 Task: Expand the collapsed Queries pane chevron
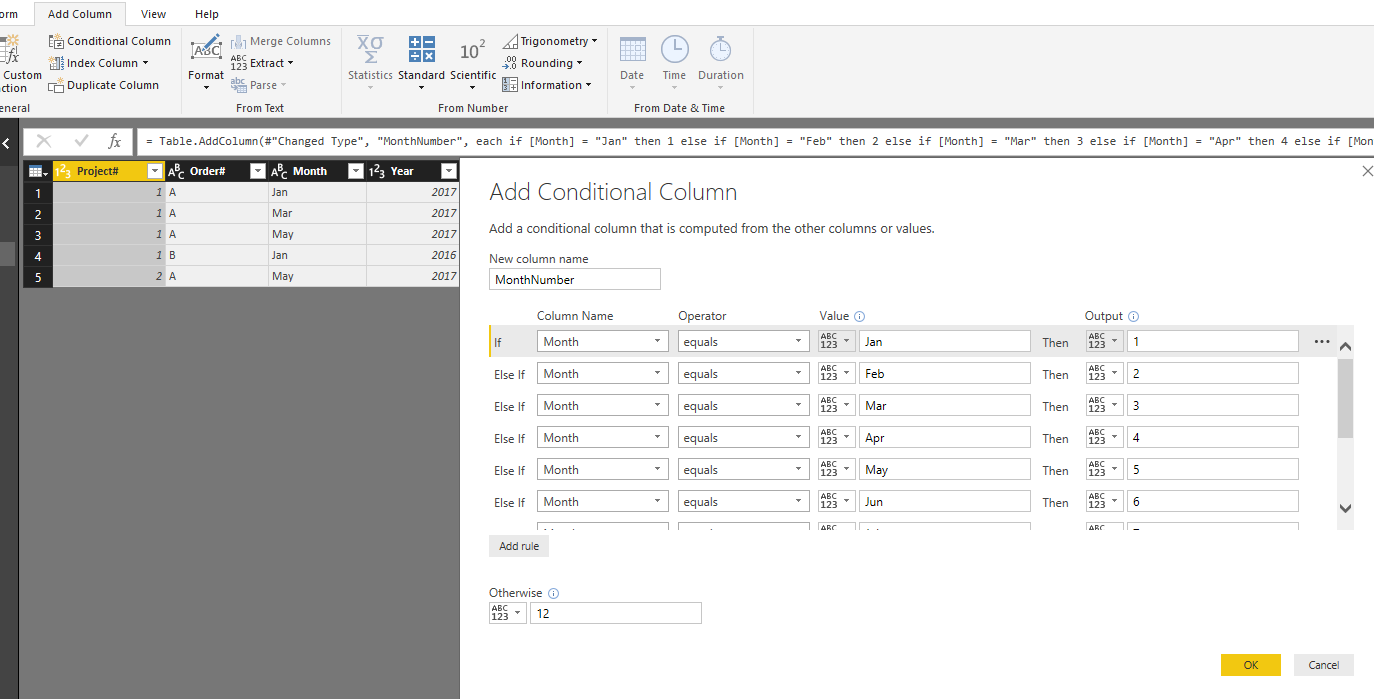[x=7, y=143]
